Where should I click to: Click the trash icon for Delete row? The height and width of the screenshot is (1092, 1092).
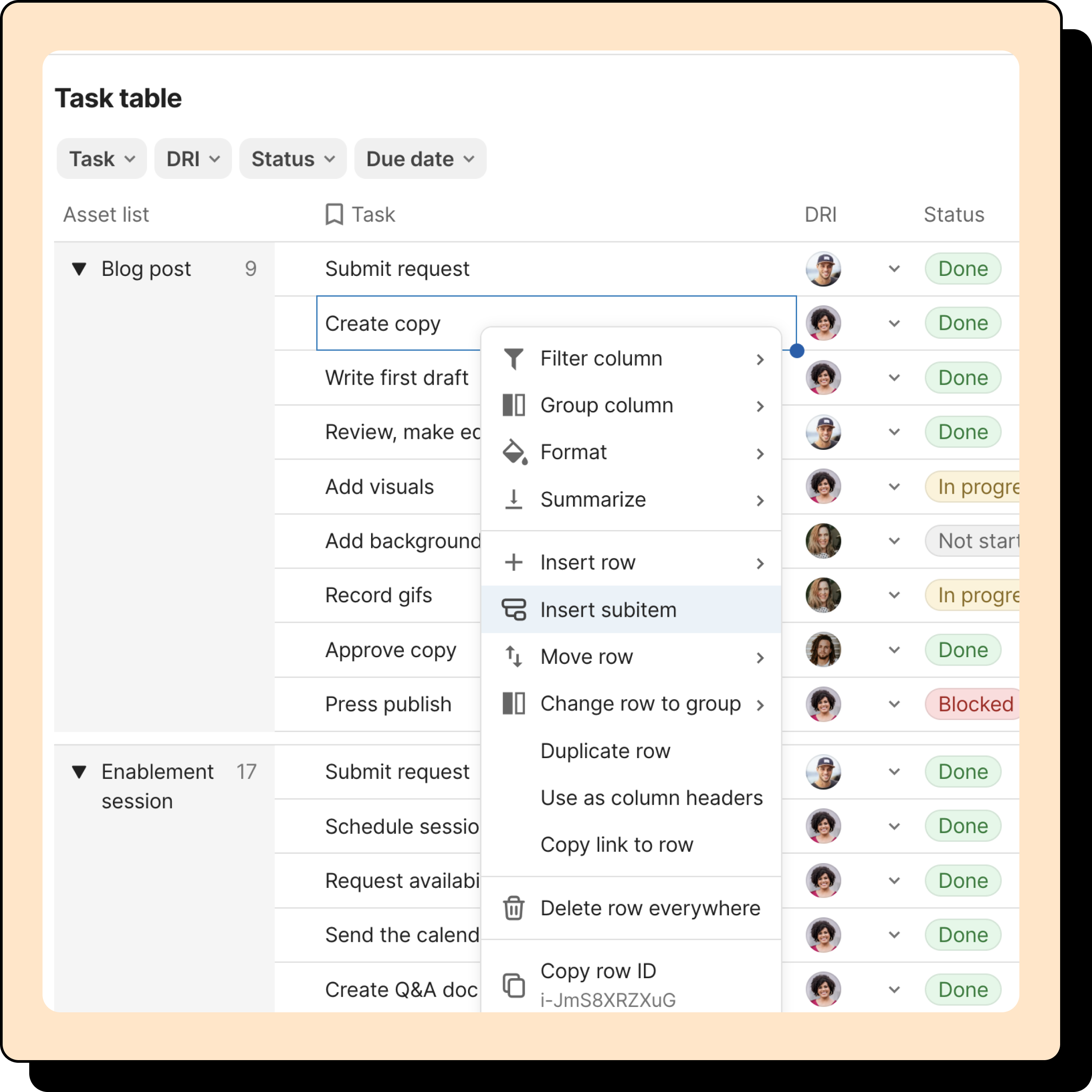[x=513, y=908]
